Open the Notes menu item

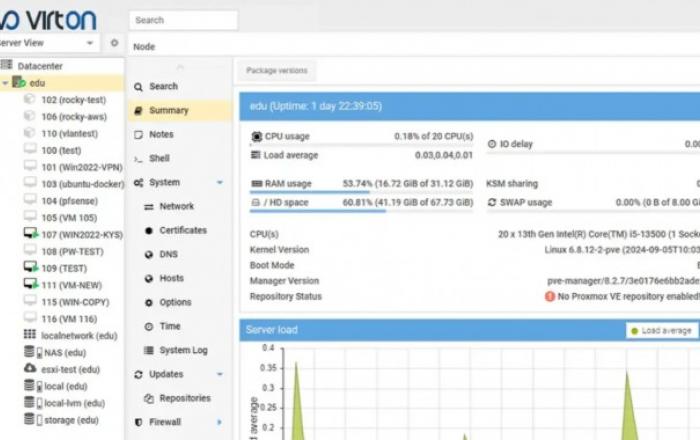click(x=179, y=134)
